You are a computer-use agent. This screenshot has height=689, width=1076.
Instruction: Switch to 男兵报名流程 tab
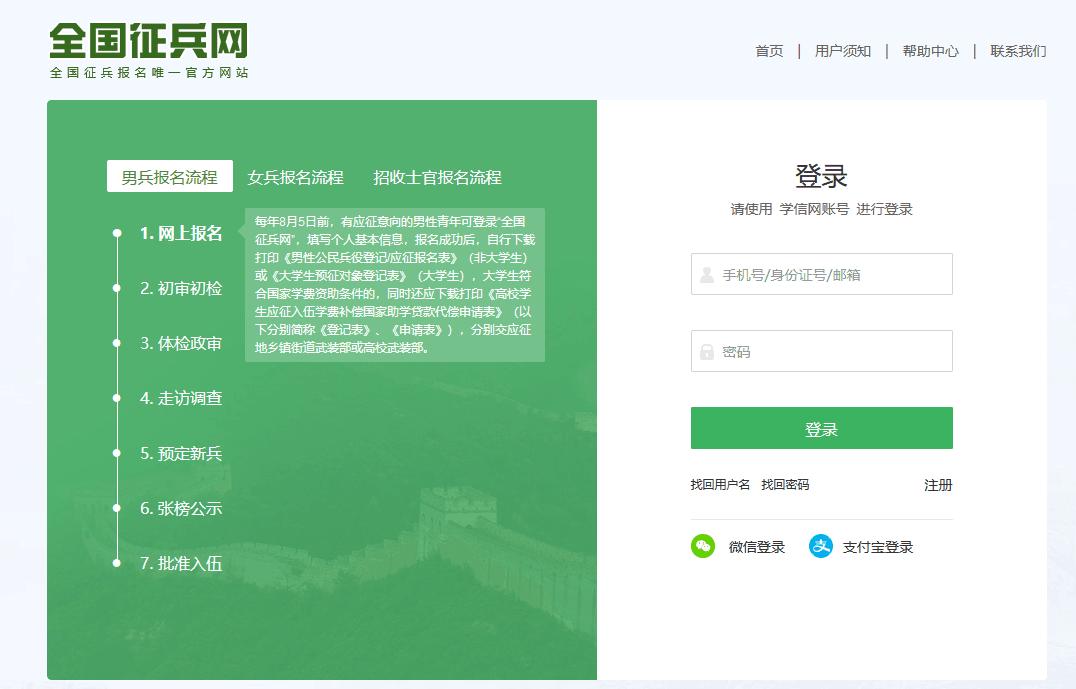(170, 177)
